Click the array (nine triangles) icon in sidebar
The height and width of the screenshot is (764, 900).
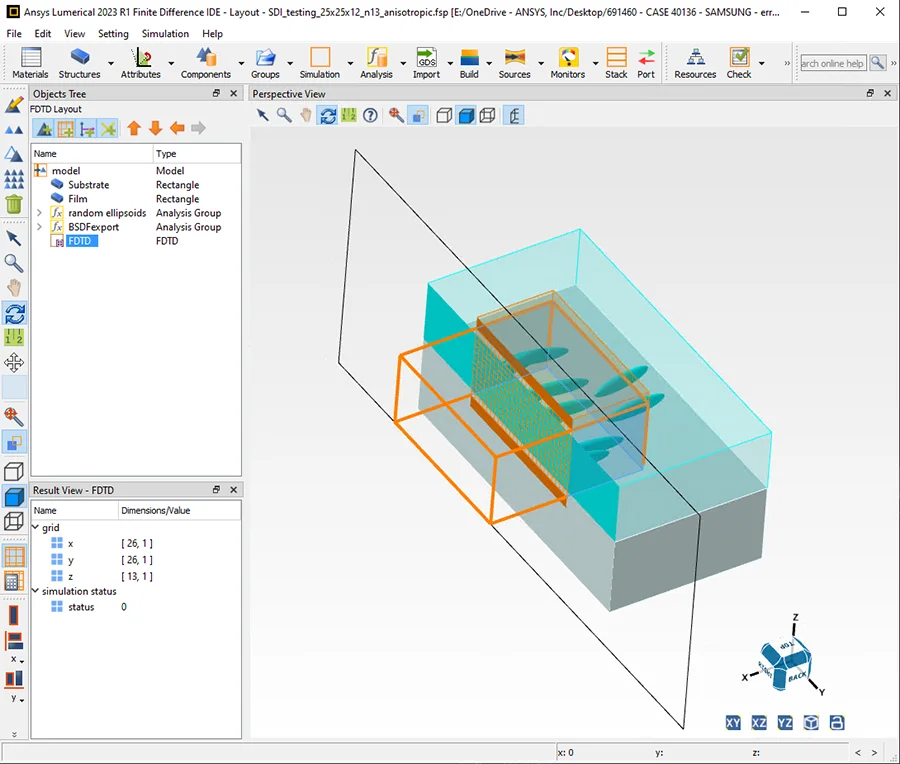coord(14,179)
